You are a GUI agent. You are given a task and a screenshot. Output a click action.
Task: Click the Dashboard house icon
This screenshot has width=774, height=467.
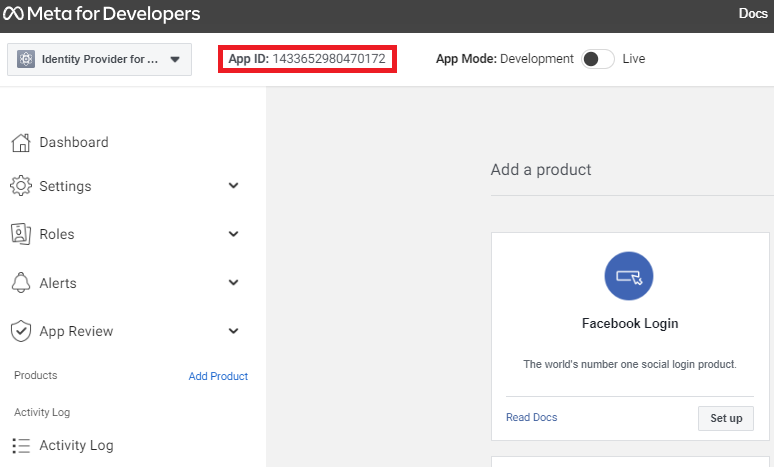(20, 142)
